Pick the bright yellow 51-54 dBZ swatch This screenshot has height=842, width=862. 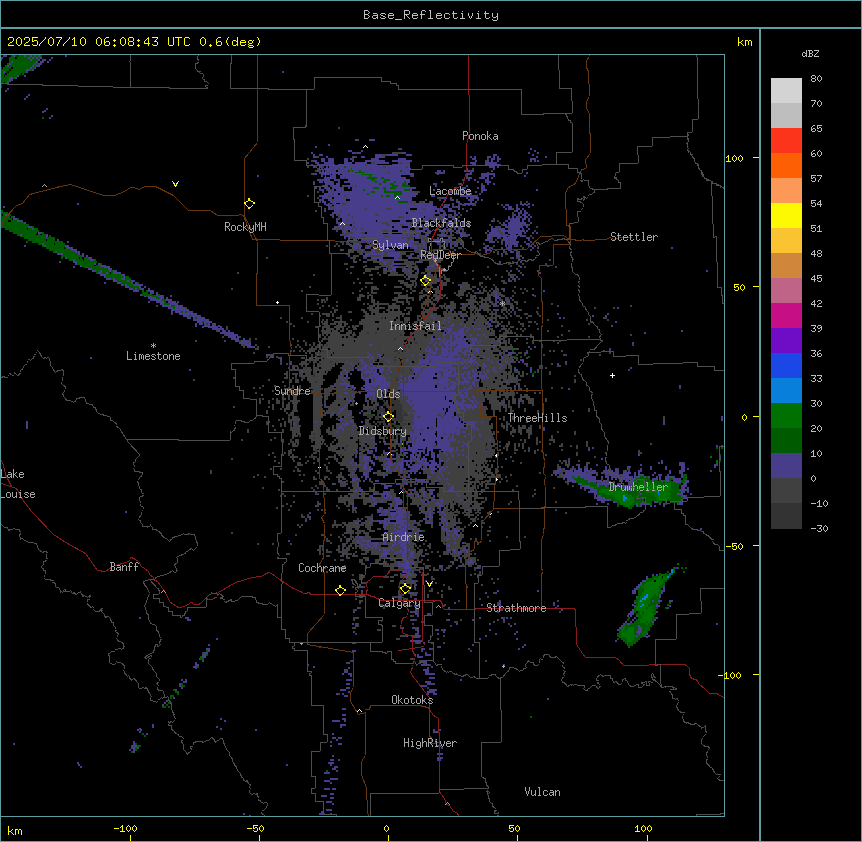[x=786, y=215]
